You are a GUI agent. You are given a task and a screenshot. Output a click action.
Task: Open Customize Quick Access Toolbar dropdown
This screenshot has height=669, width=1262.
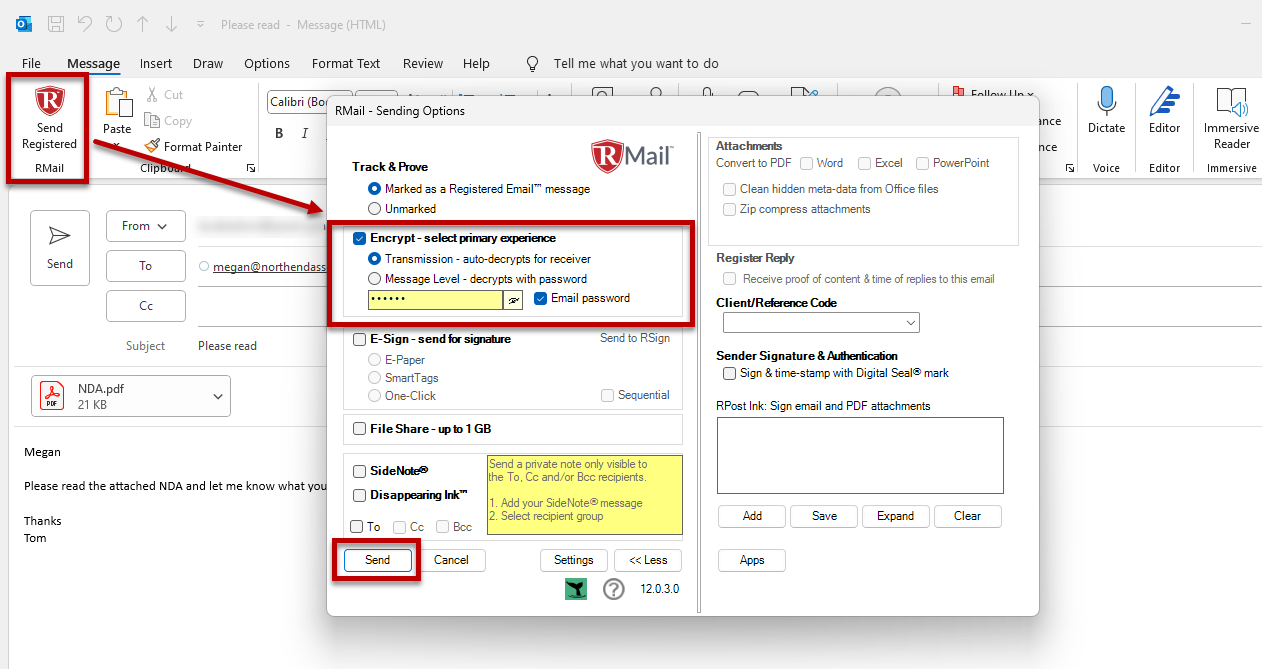coord(201,24)
